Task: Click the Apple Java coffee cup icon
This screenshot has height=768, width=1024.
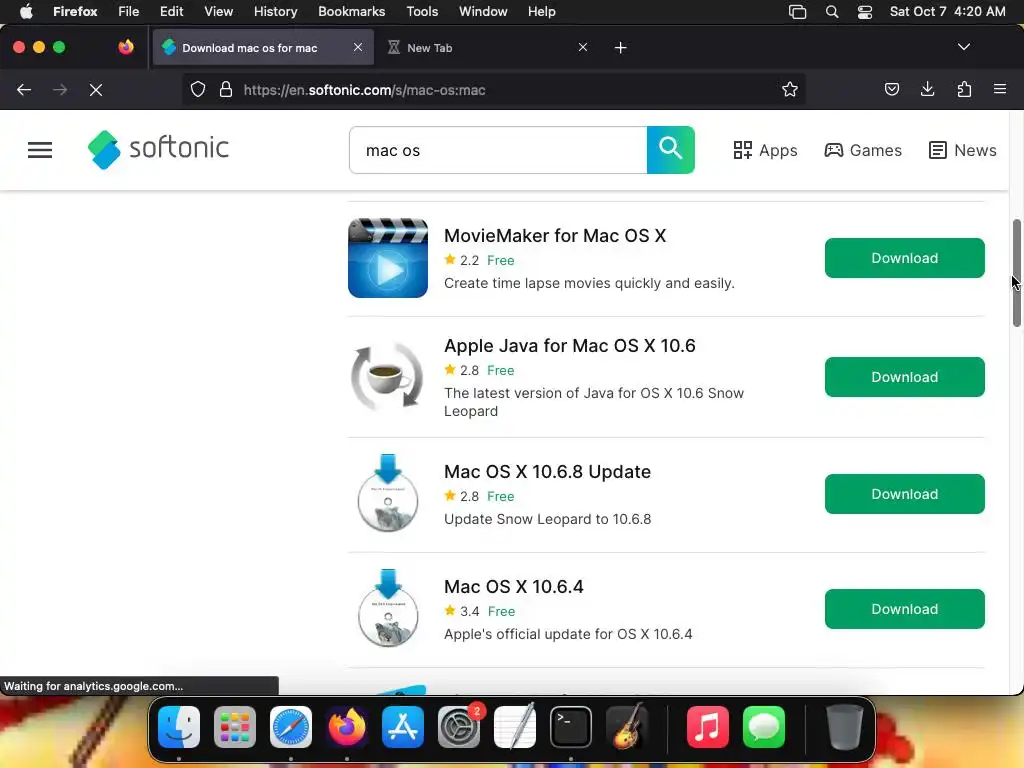Action: tap(387, 377)
